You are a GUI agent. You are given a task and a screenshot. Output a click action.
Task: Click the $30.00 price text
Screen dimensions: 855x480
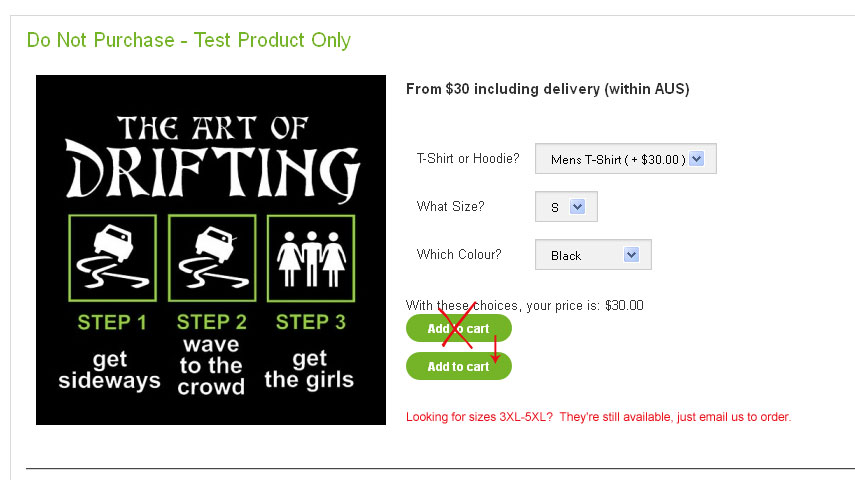[x=624, y=305]
